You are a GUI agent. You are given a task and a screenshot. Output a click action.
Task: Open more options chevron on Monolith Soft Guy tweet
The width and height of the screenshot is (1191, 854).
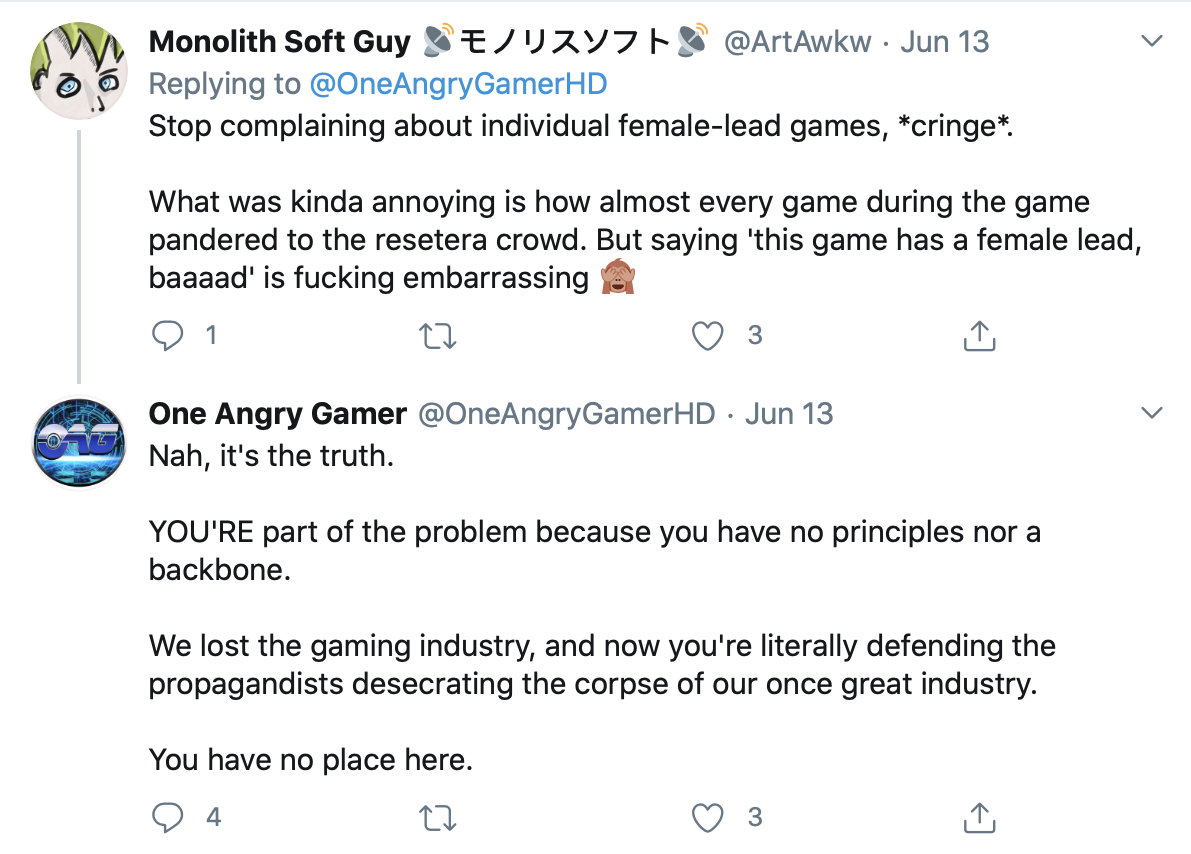(1152, 42)
